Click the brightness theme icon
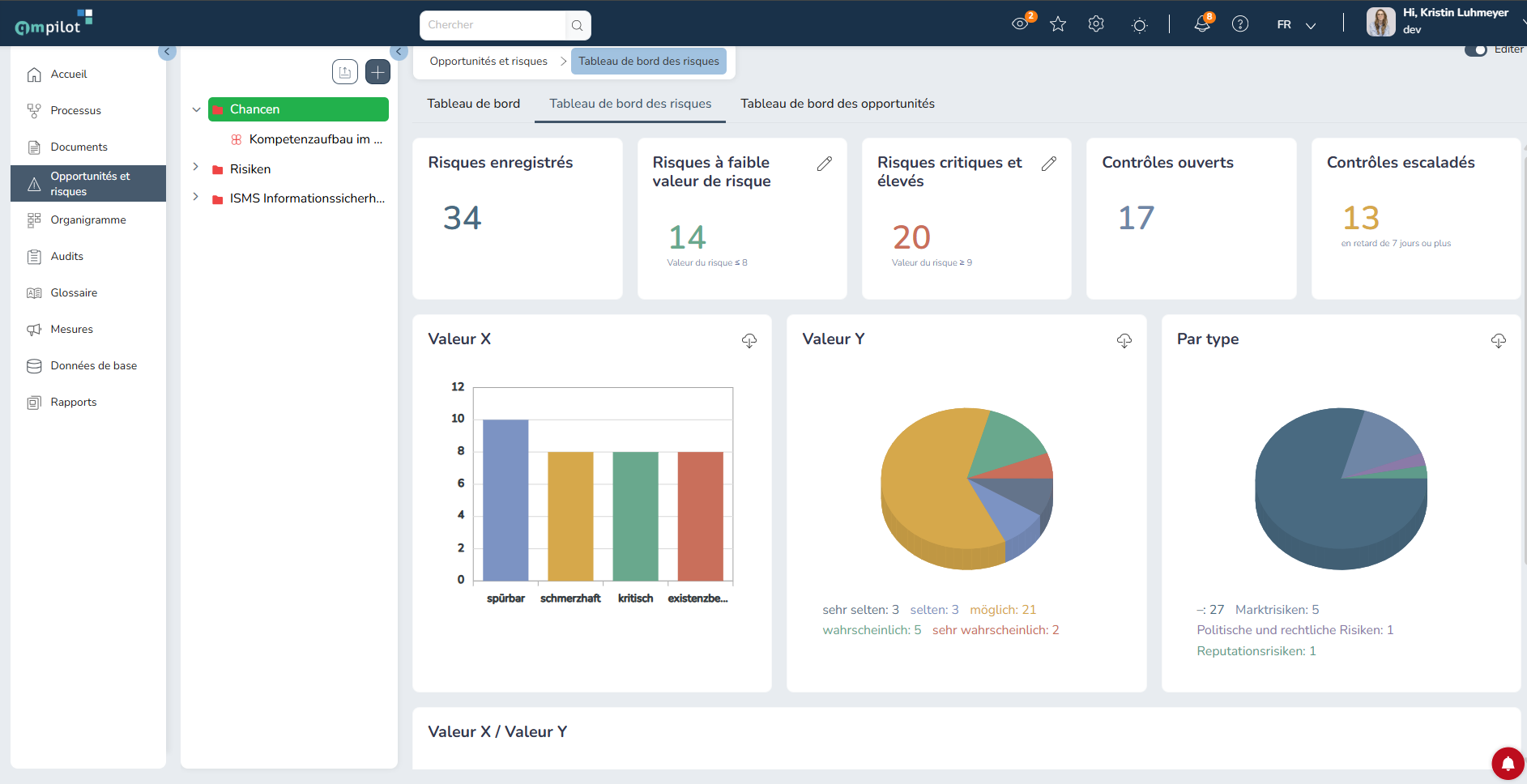This screenshot has width=1527, height=784. pos(1140,25)
